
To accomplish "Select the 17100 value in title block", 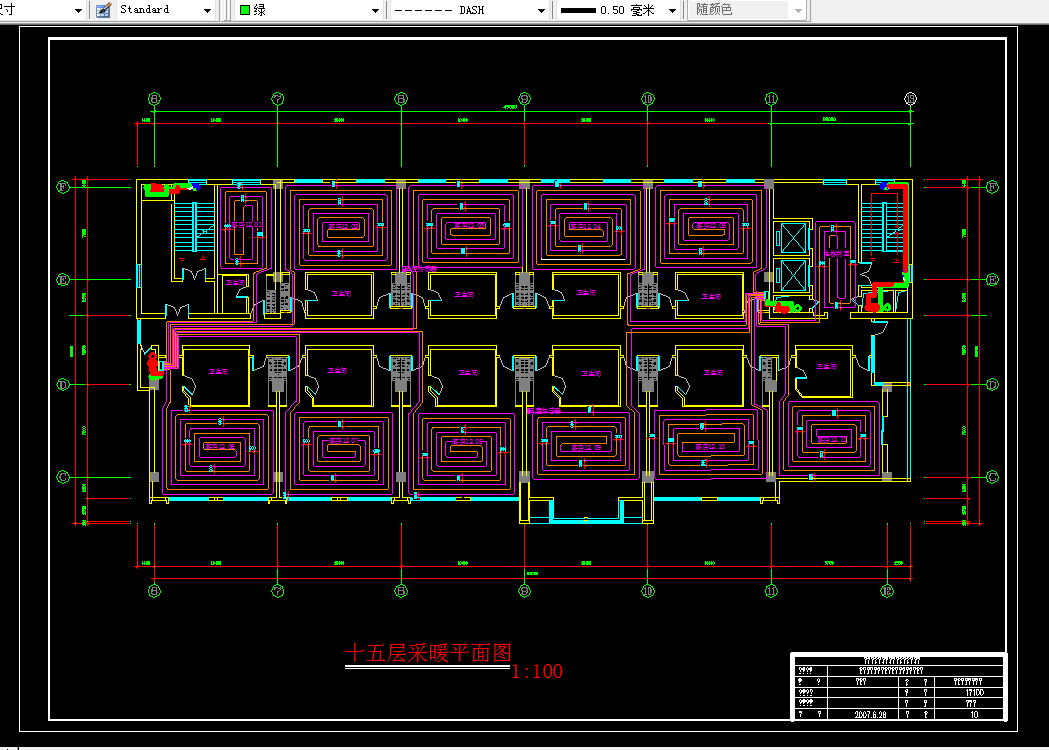I will 975,692.
